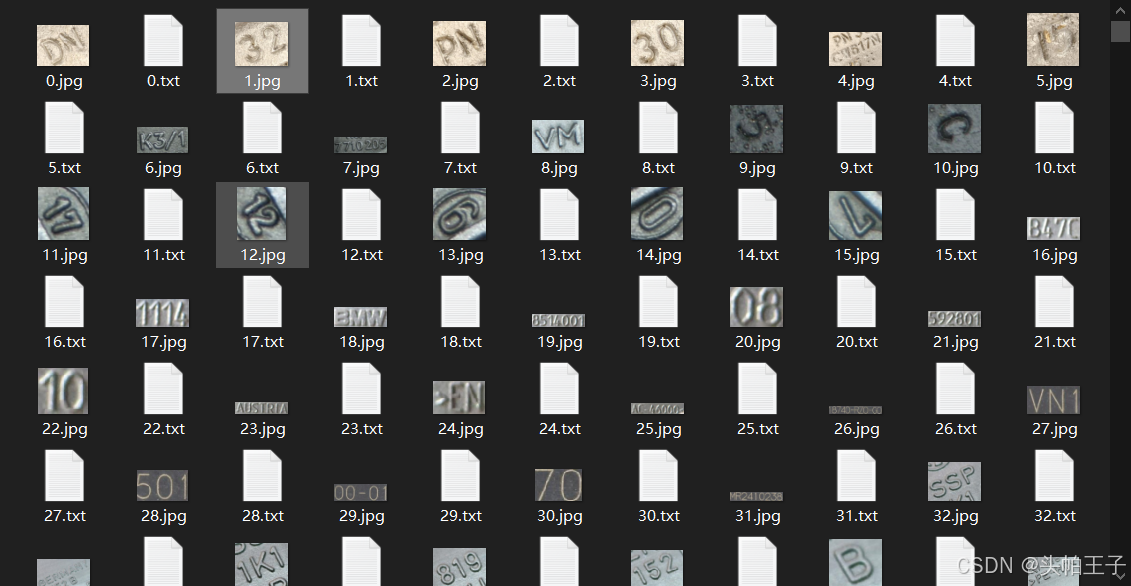Select the 5.jpg image thumbnail
Screen dimensions: 1131x586
(x=1053, y=40)
